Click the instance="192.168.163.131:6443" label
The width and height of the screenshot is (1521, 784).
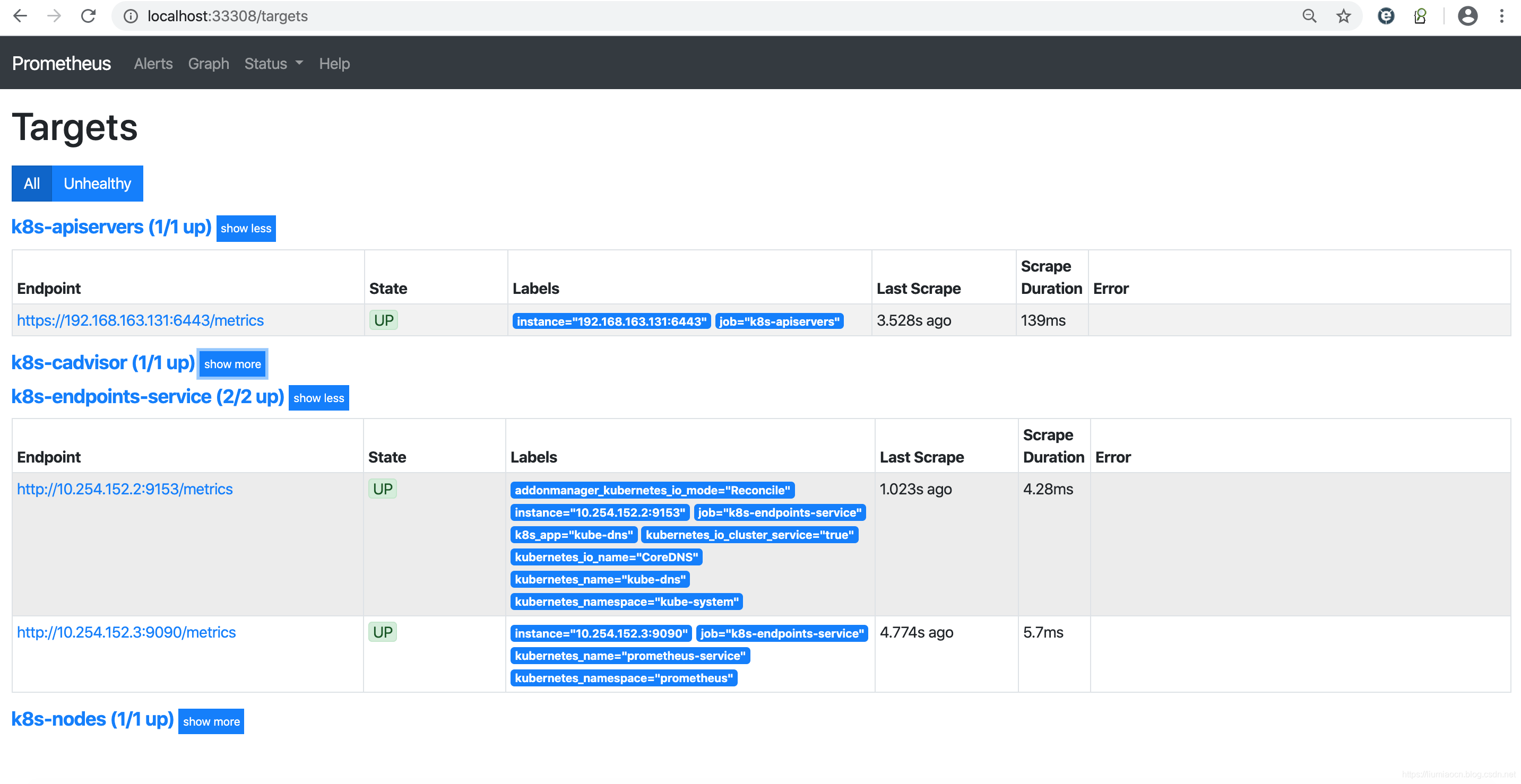[x=611, y=321]
